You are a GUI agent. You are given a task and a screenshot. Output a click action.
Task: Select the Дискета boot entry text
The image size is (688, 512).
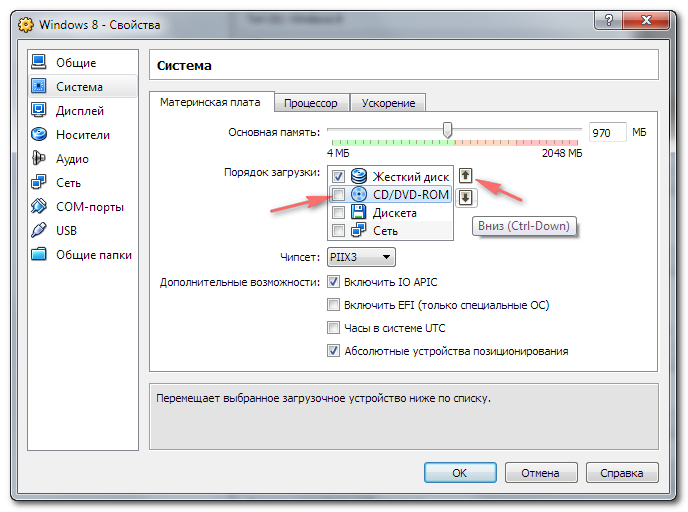coord(394,213)
